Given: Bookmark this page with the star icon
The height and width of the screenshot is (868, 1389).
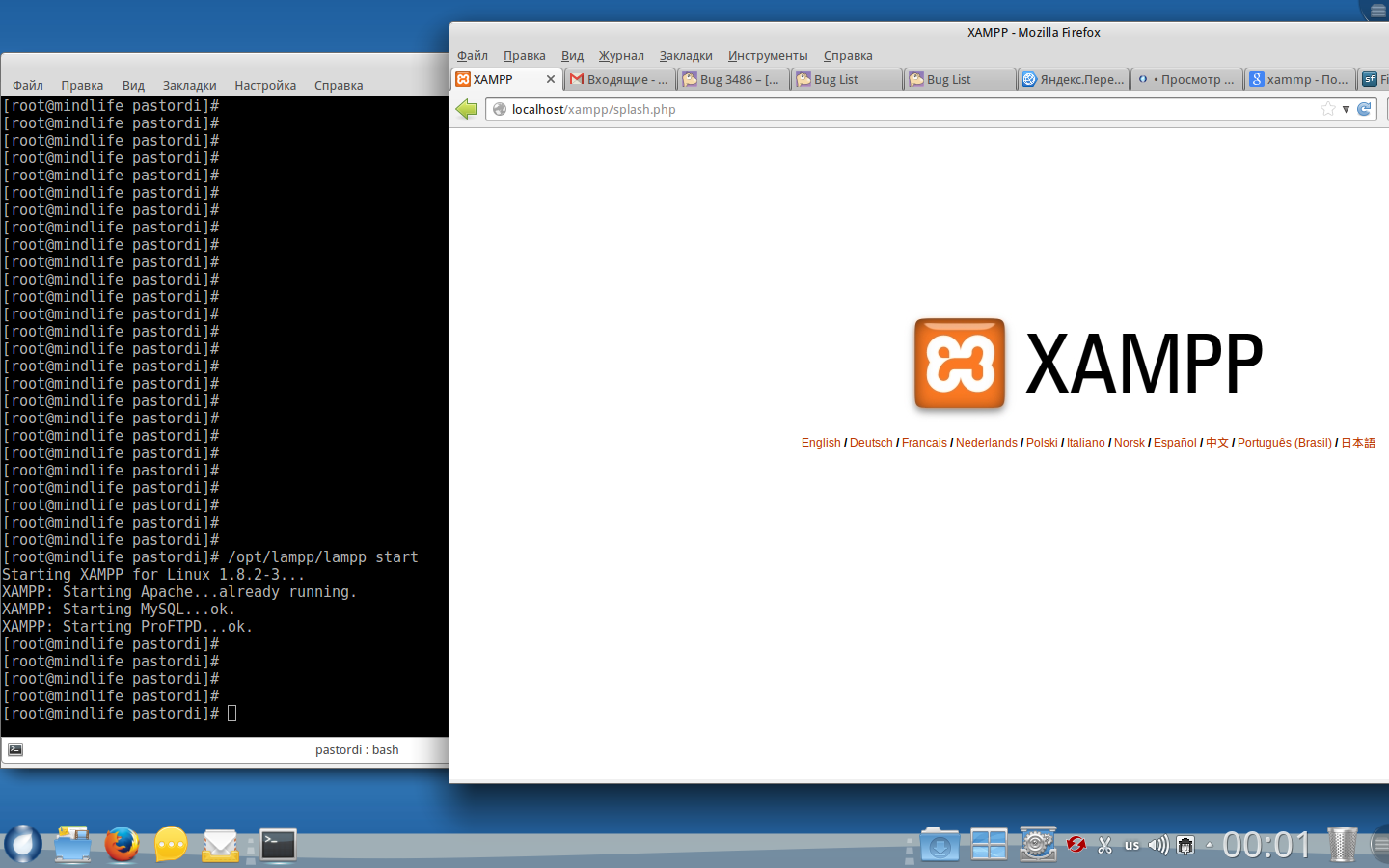Looking at the screenshot, I should point(1328,109).
